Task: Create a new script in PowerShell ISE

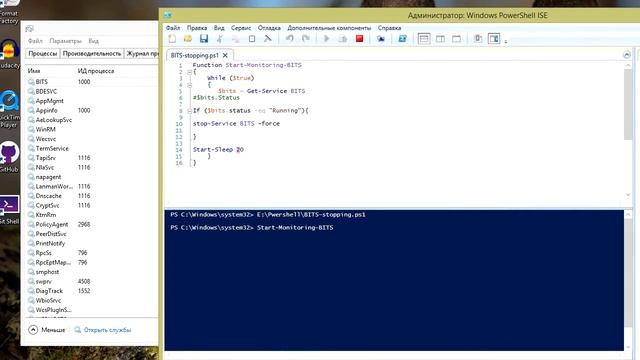Action: [172, 39]
